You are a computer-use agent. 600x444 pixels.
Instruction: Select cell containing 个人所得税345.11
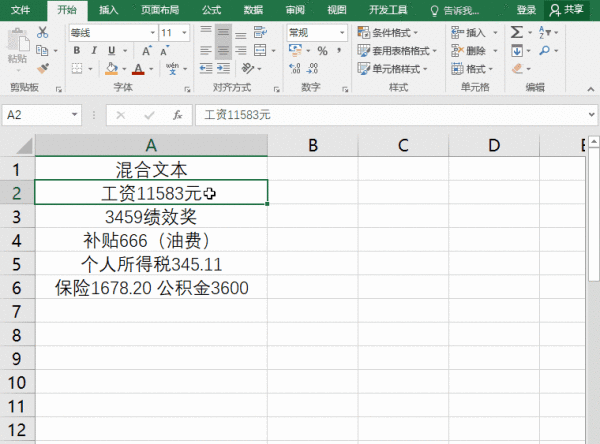[151, 264]
